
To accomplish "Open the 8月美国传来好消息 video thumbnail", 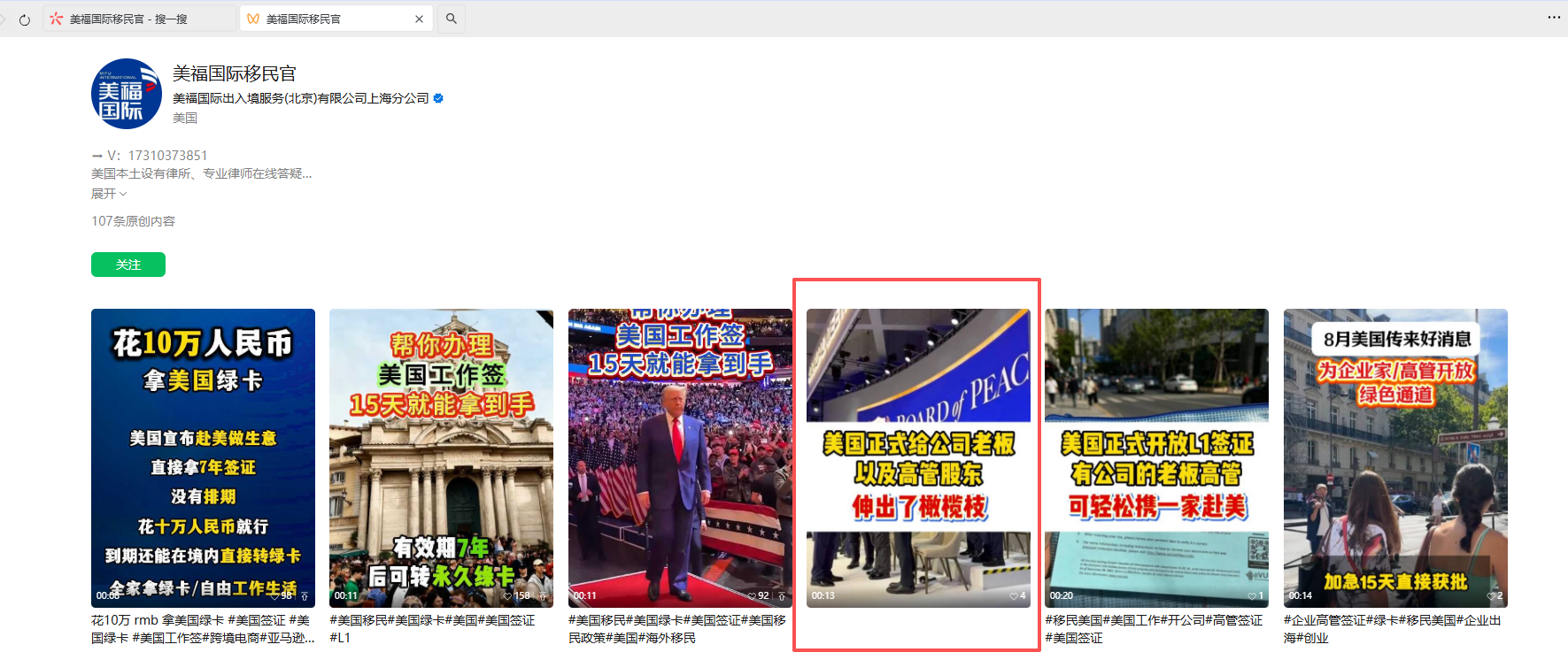I will [1395, 457].
